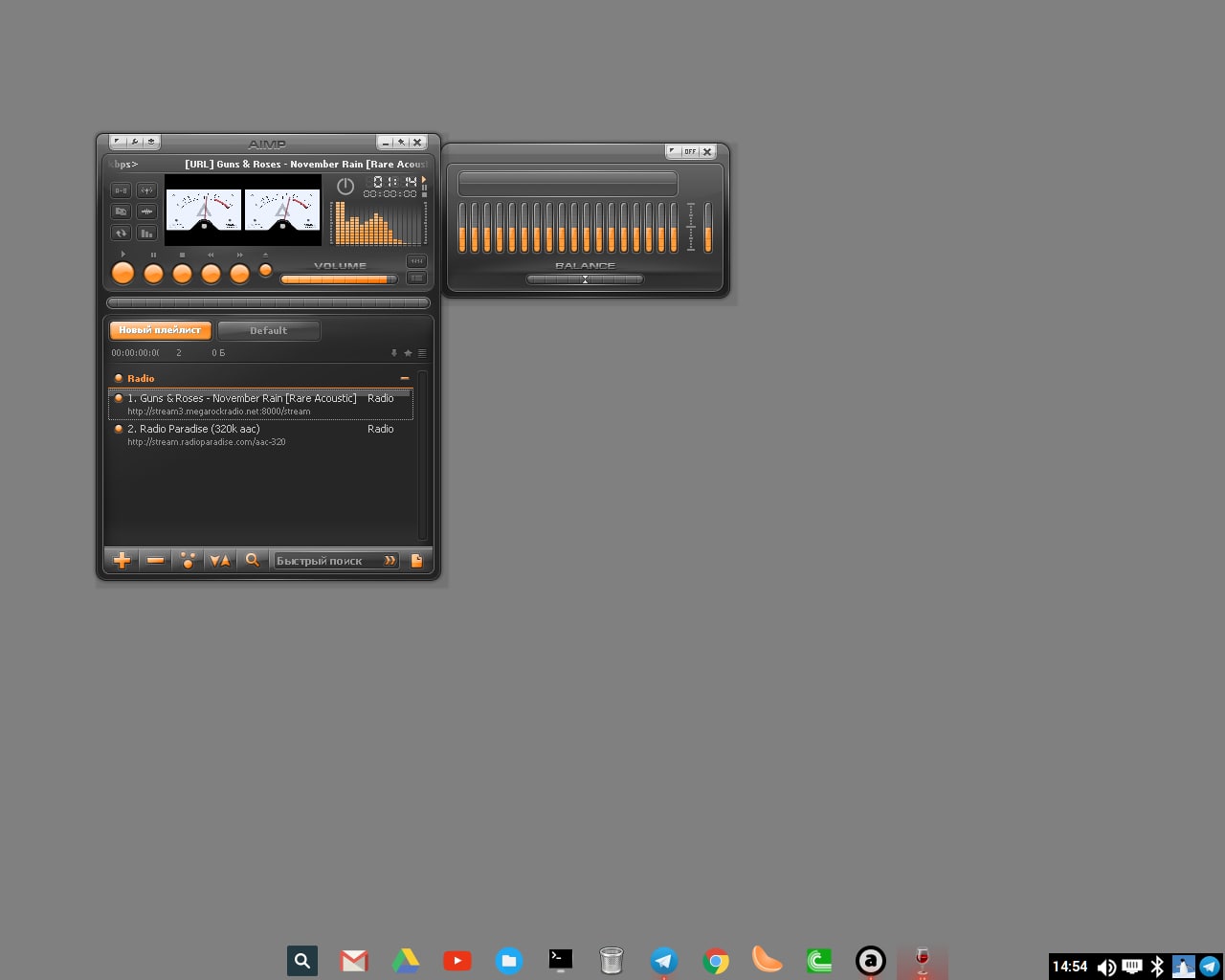Open the AIMP main menu arrow
Image resolution: width=1225 pixels, height=980 pixels.
point(117,142)
